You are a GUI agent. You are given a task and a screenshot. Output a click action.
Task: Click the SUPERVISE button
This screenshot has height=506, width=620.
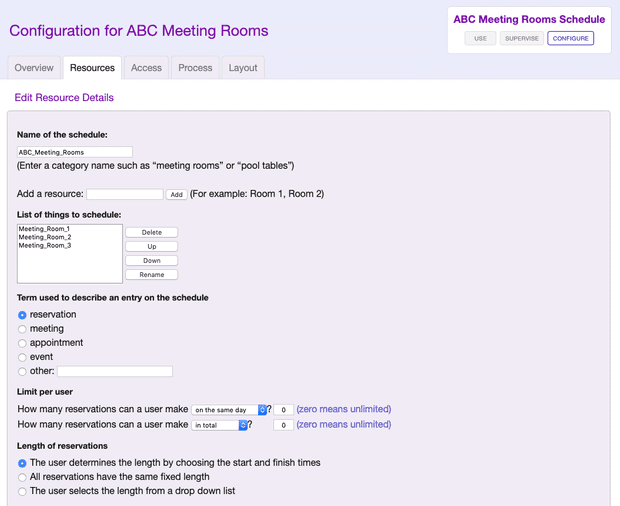coord(522,38)
